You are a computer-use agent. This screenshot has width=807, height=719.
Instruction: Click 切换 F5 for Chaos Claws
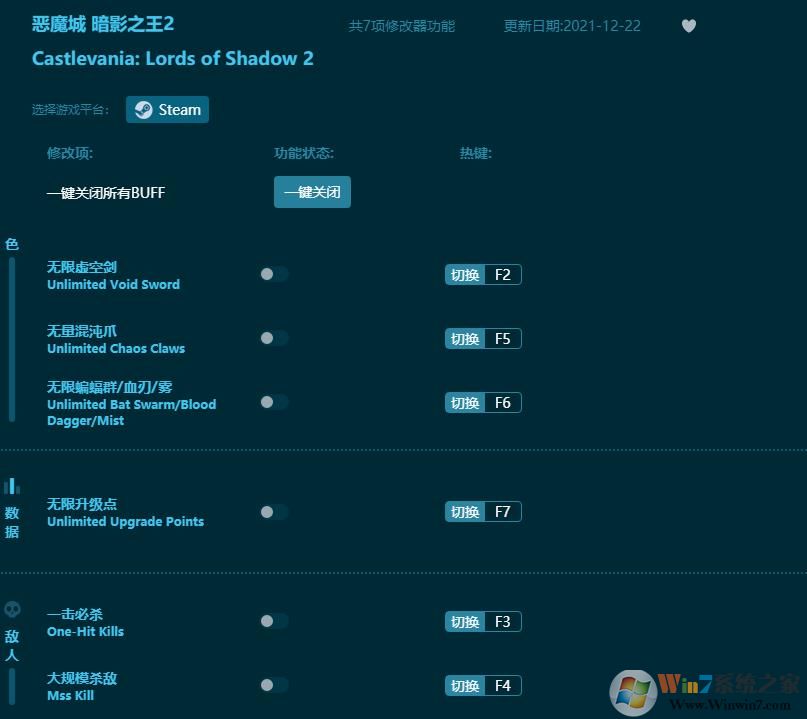(x=483, y=338)
